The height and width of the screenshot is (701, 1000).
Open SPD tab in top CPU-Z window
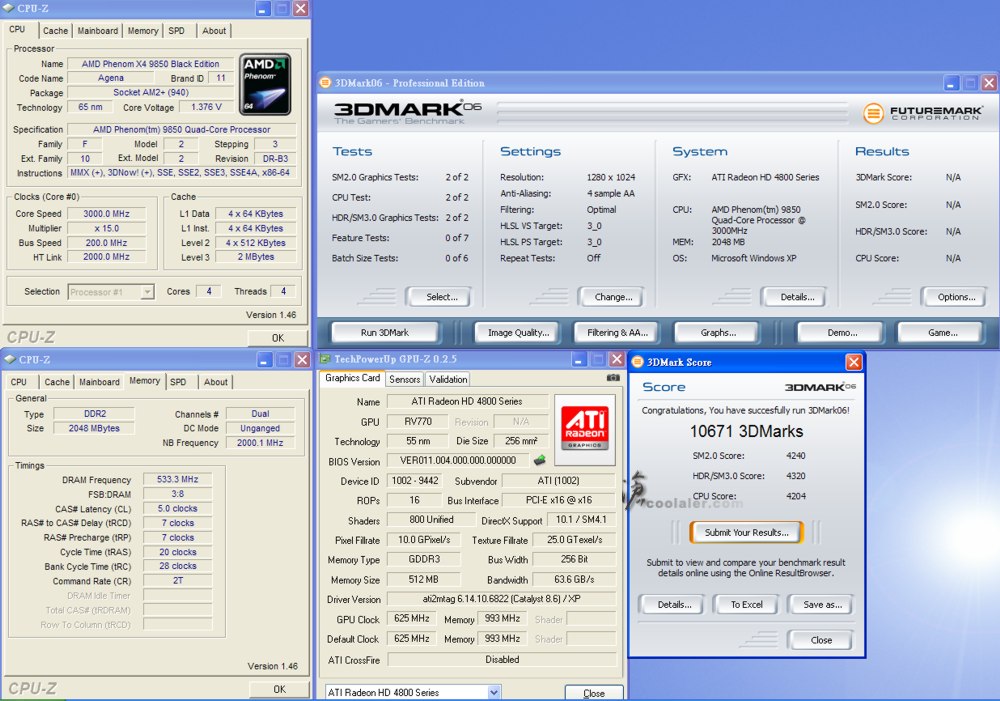177,31
